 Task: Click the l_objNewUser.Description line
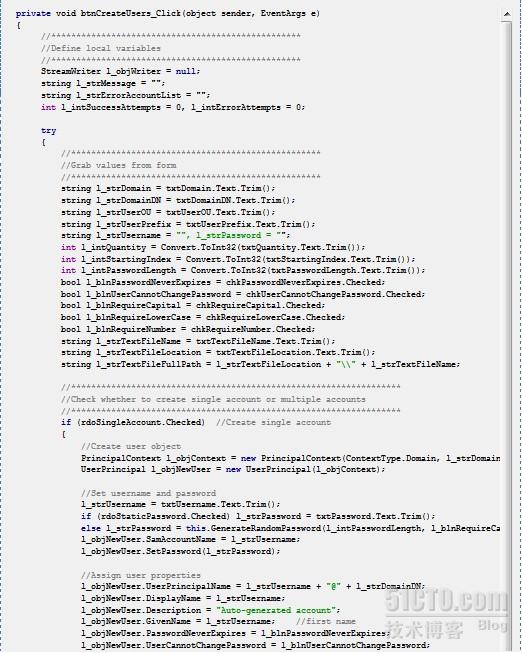(x=211, y=611)
